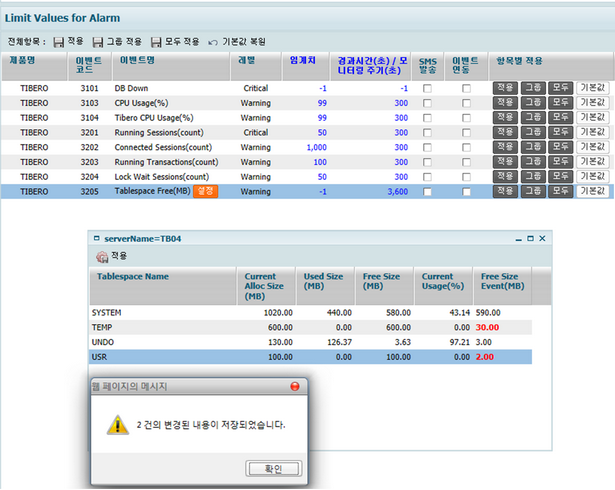Click 그룹 button in Running Transactions row
Screen dimensions: 615x490
point(533,162)
